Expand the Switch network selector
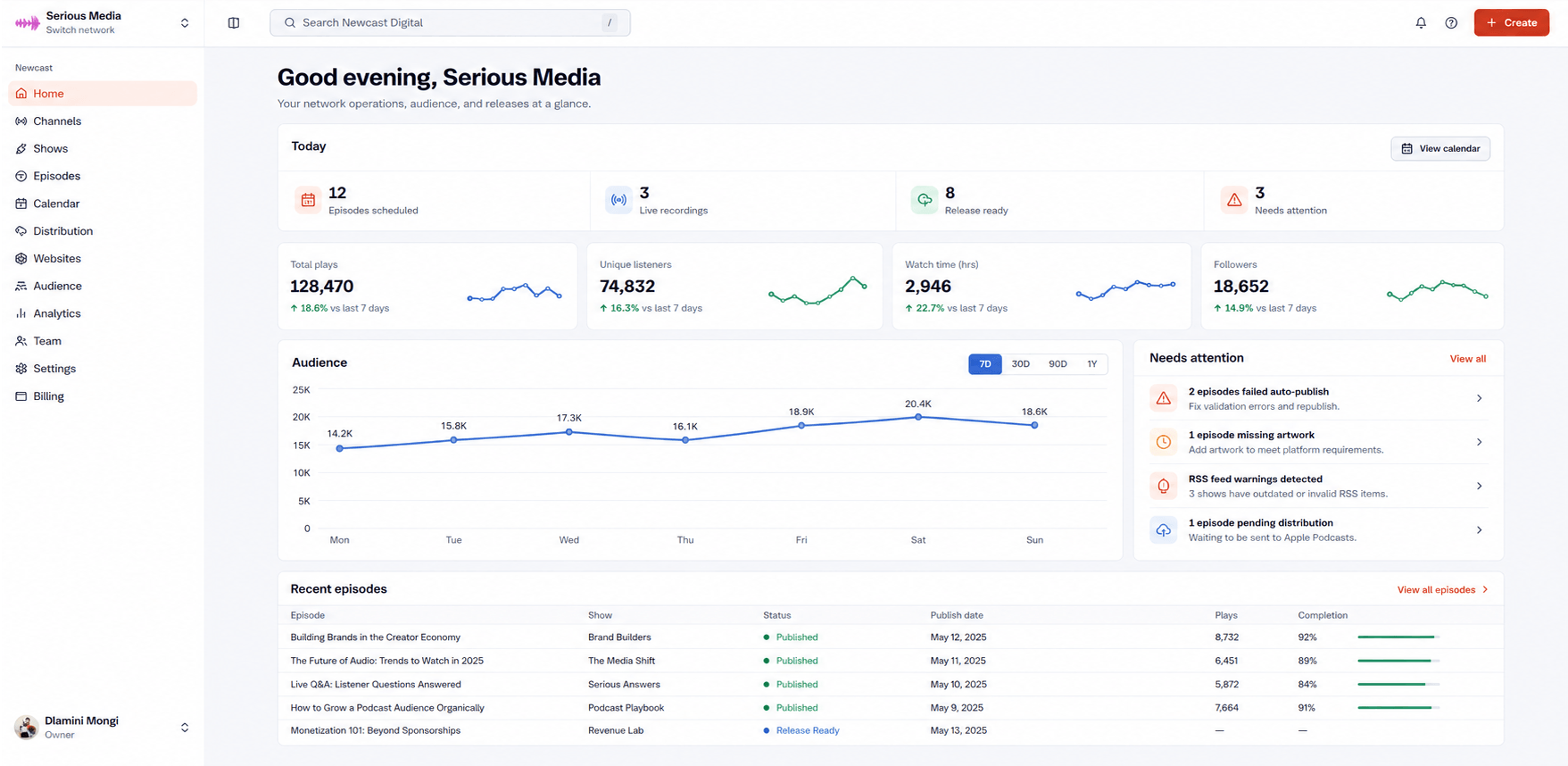 tap(185, 23)
